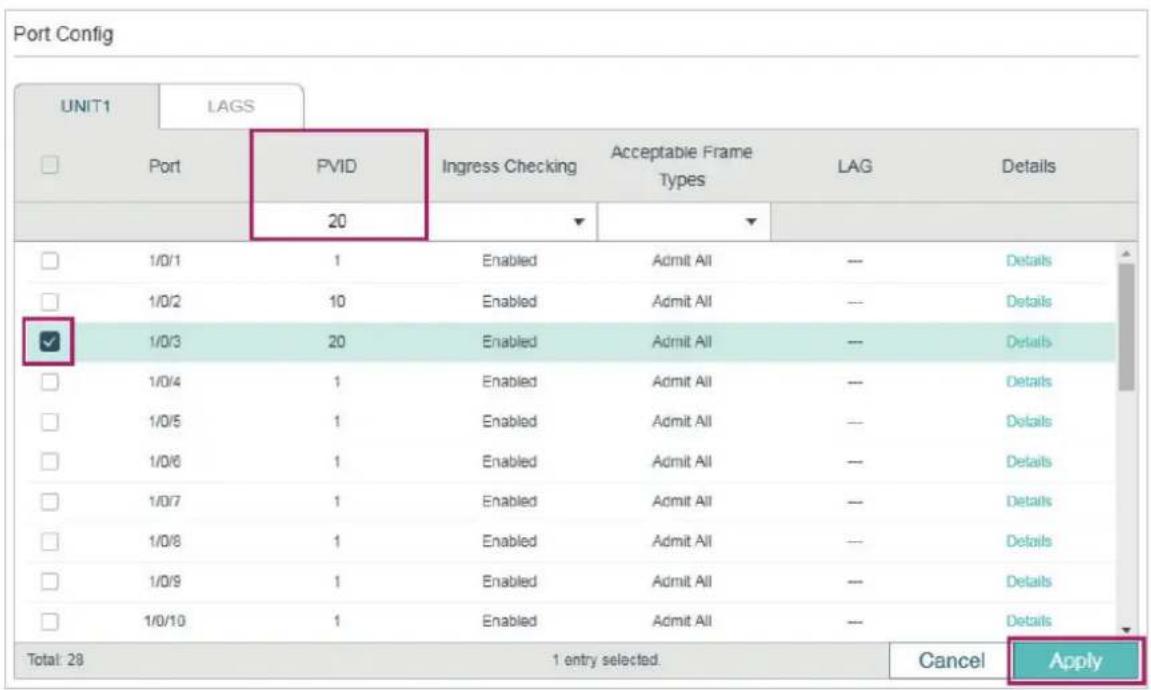Image resolution: width=1151 pixels, height=690 pixels.
Task: Open Details link for port 1/0/1
Action: (1028, 261)
